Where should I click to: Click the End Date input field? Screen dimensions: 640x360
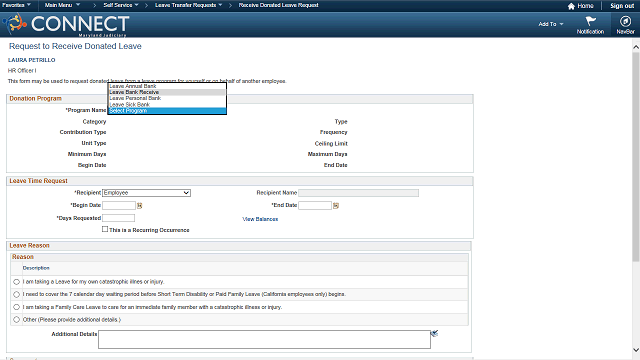pyautogui.click(x=315, y=205)
